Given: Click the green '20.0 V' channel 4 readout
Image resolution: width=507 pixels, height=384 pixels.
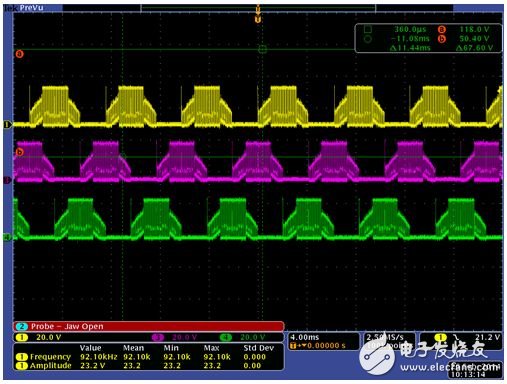Looking at the screenshot, I should [253, 337].
